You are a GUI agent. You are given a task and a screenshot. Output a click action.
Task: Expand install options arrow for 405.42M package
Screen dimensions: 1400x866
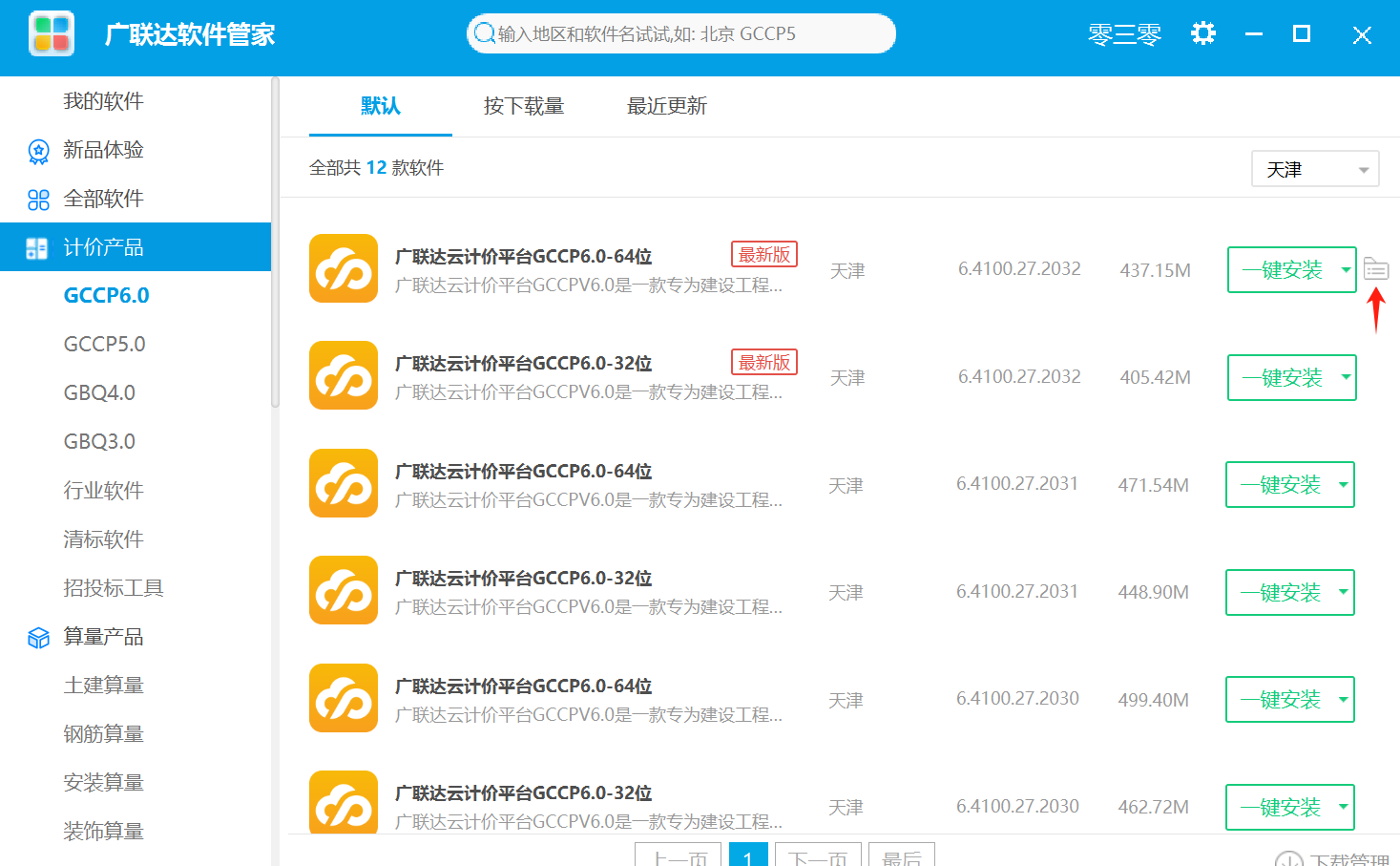[1346, 377]
